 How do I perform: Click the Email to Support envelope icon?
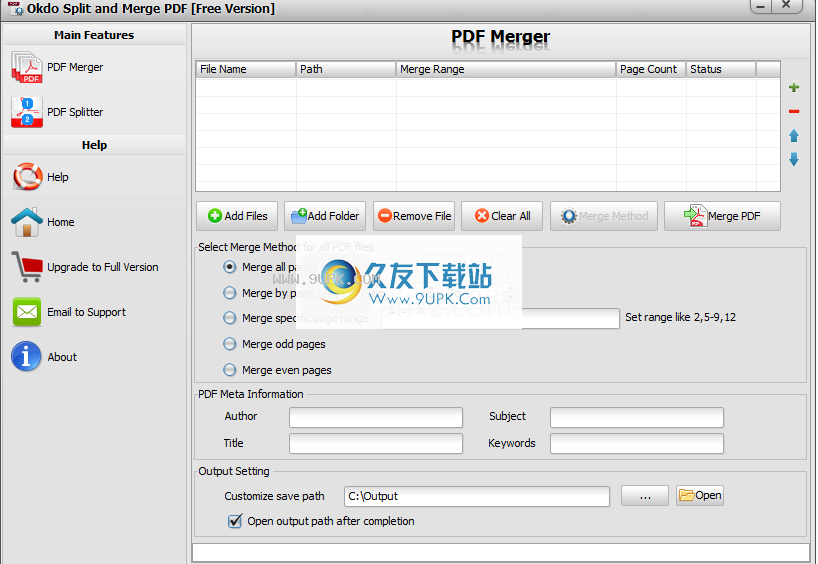coord(27,312)
